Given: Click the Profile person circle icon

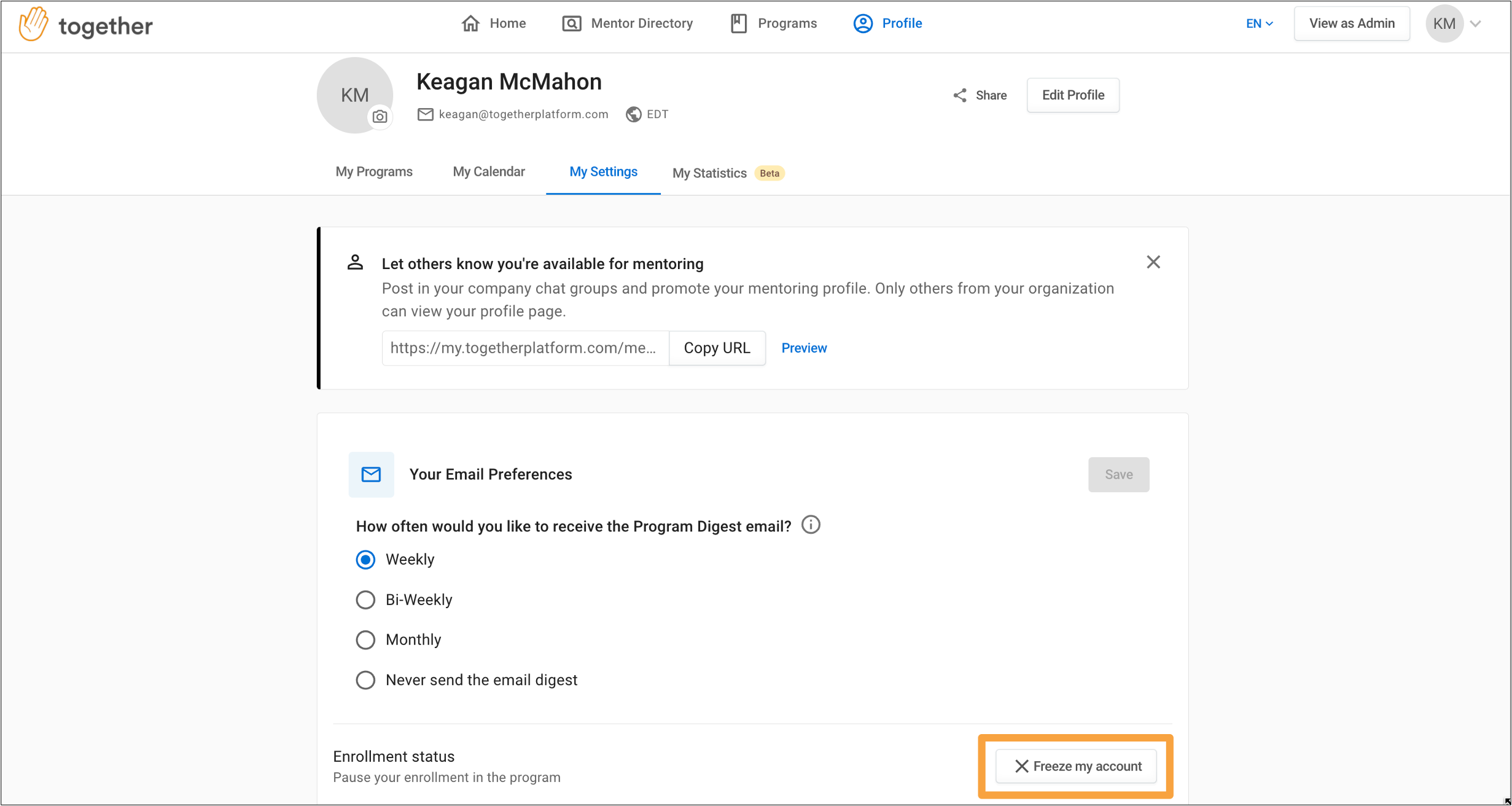Looking at the screenshot, I should click(x=863, y=23).
